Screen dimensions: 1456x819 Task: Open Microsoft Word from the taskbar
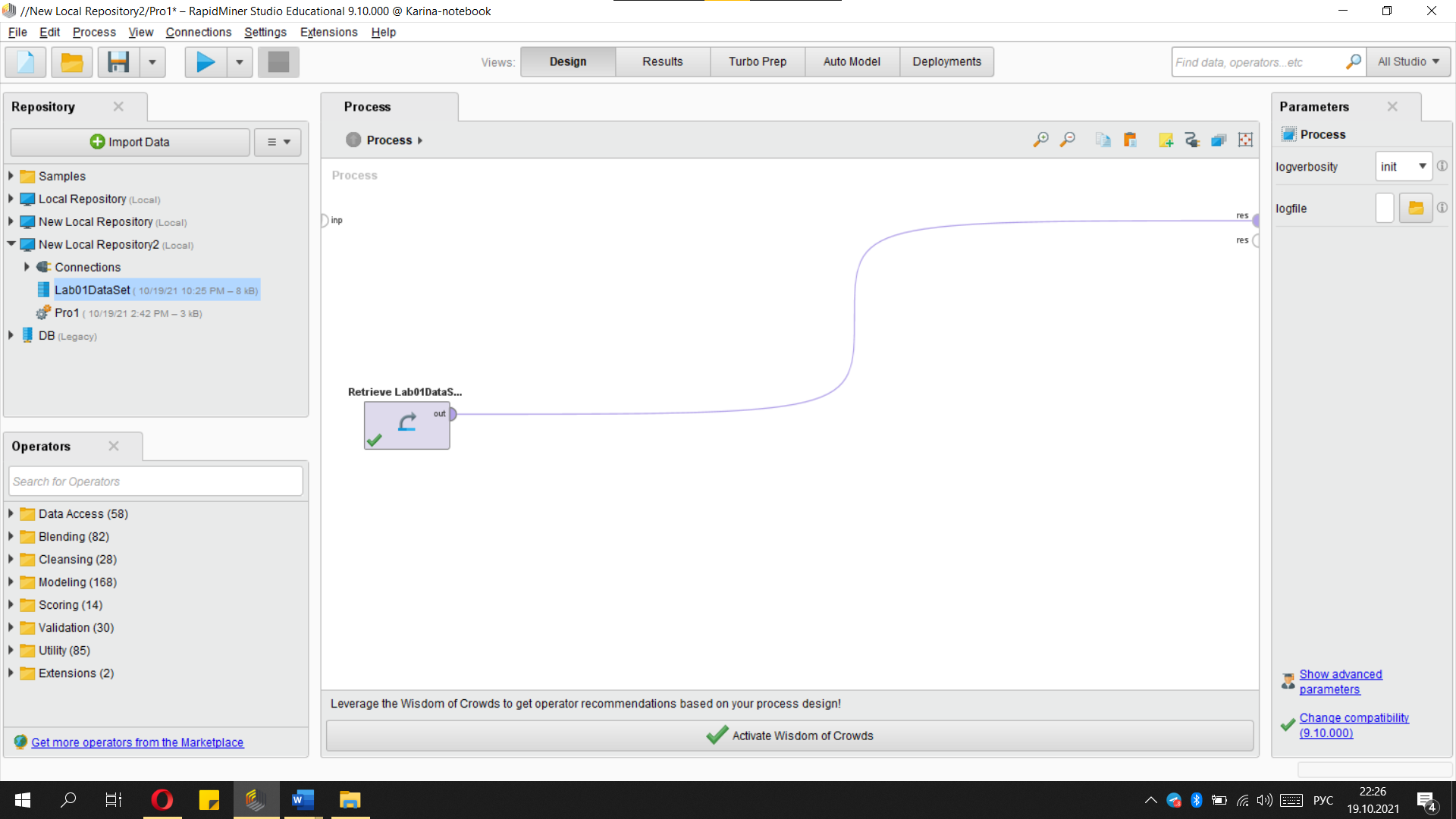pos(303,800)
